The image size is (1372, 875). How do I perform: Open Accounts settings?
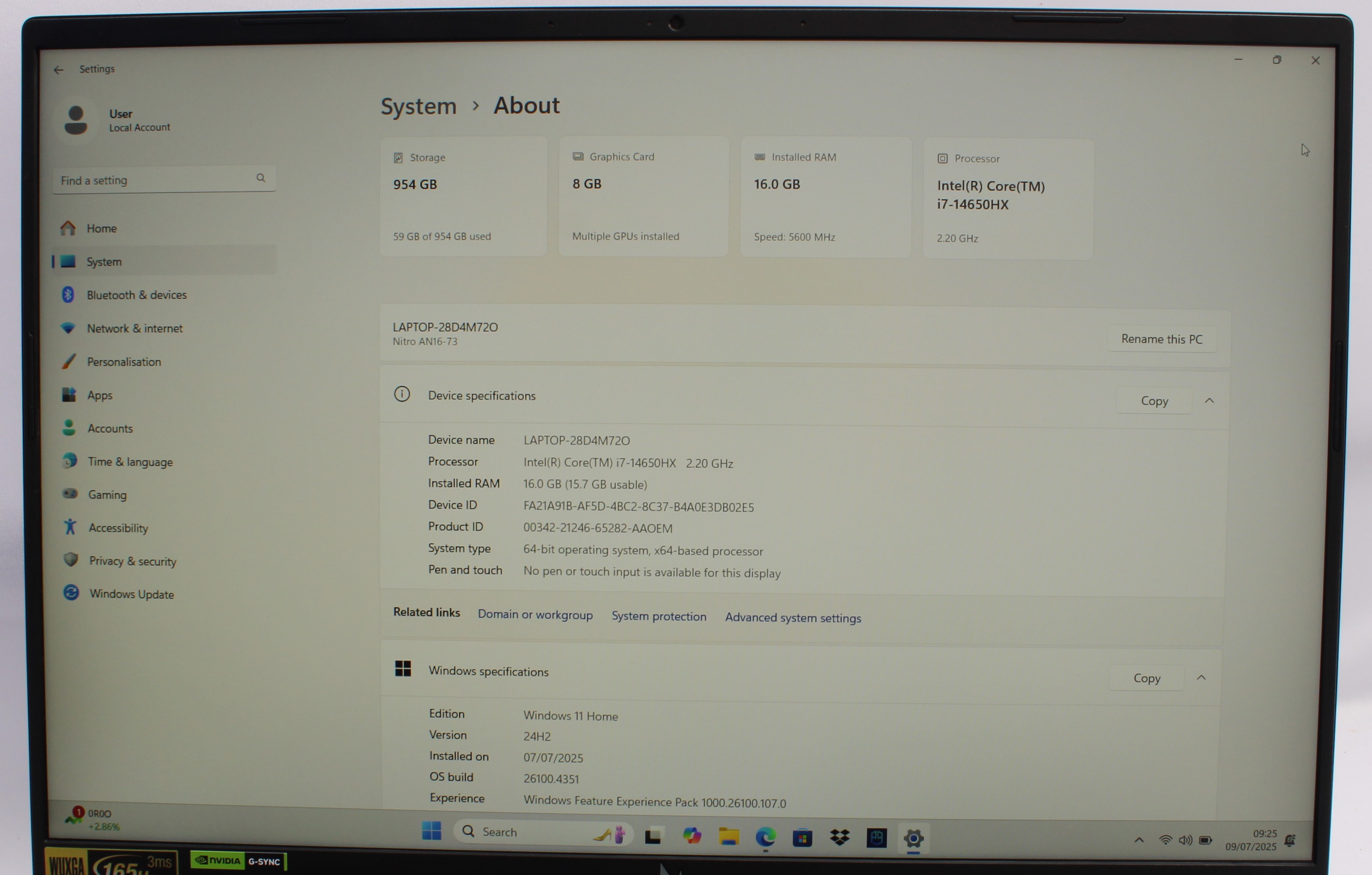[x=164, y=428]
